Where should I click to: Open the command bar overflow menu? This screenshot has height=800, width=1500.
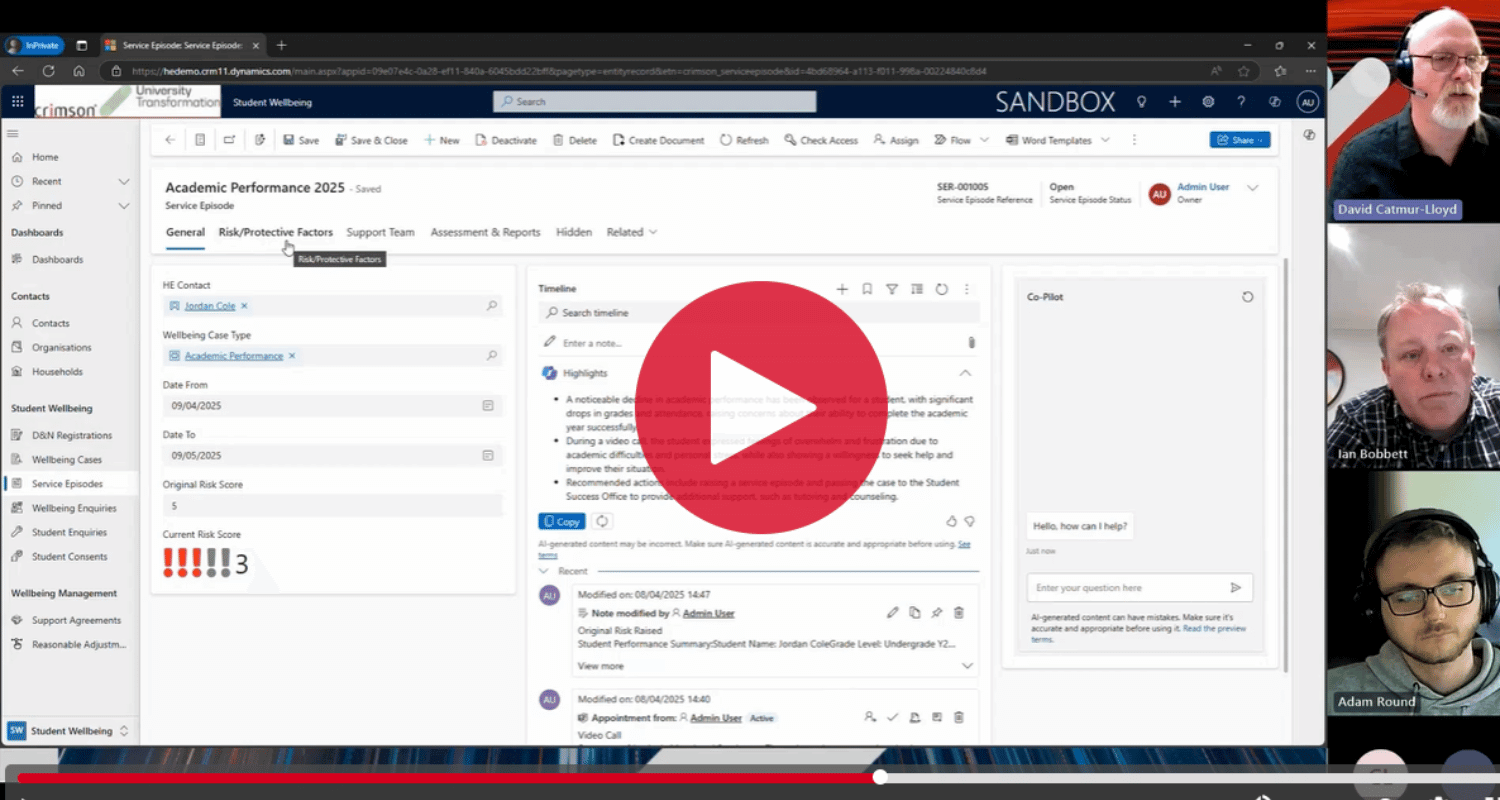pos(1133,140)
